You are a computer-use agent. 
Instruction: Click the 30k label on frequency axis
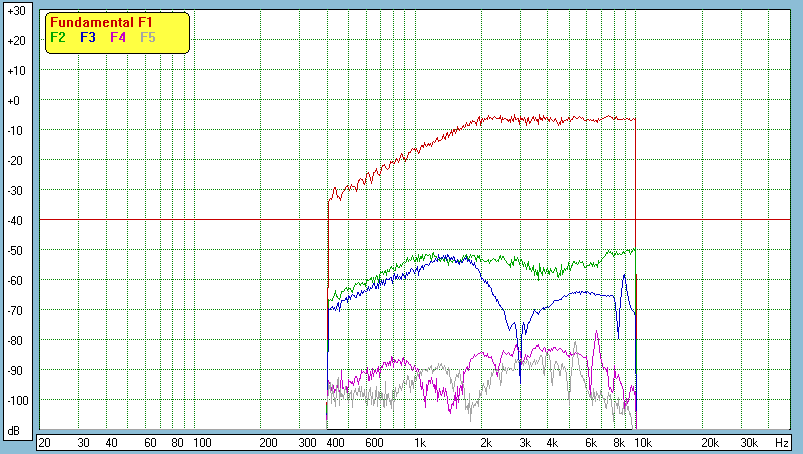pos(748,442)
